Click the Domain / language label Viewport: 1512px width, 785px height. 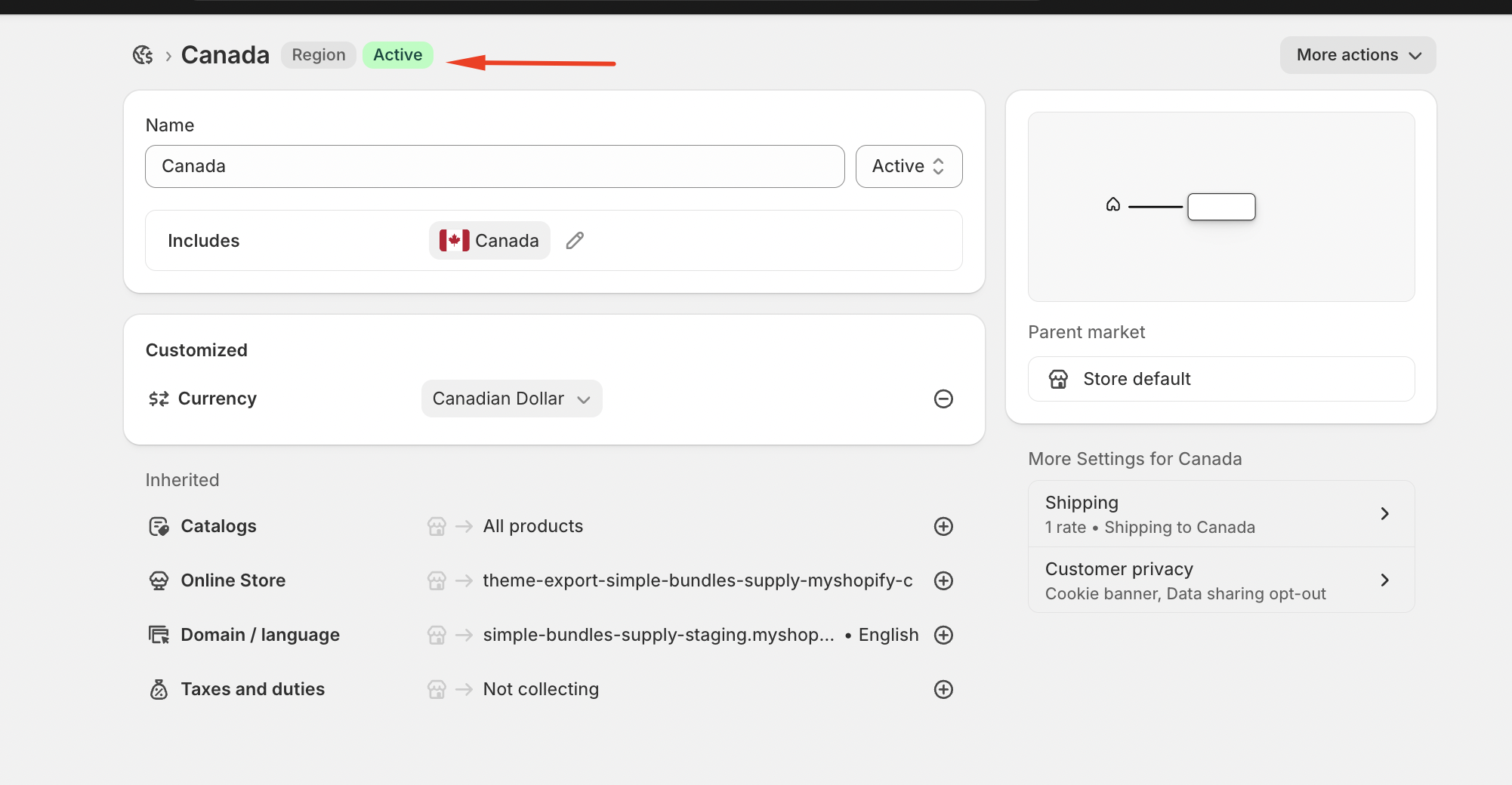coord(261,635)
